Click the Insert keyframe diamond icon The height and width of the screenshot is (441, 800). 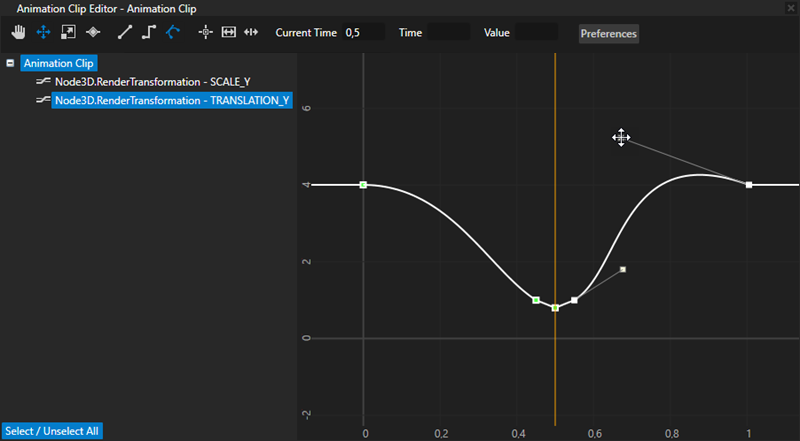tap(93, 32)
